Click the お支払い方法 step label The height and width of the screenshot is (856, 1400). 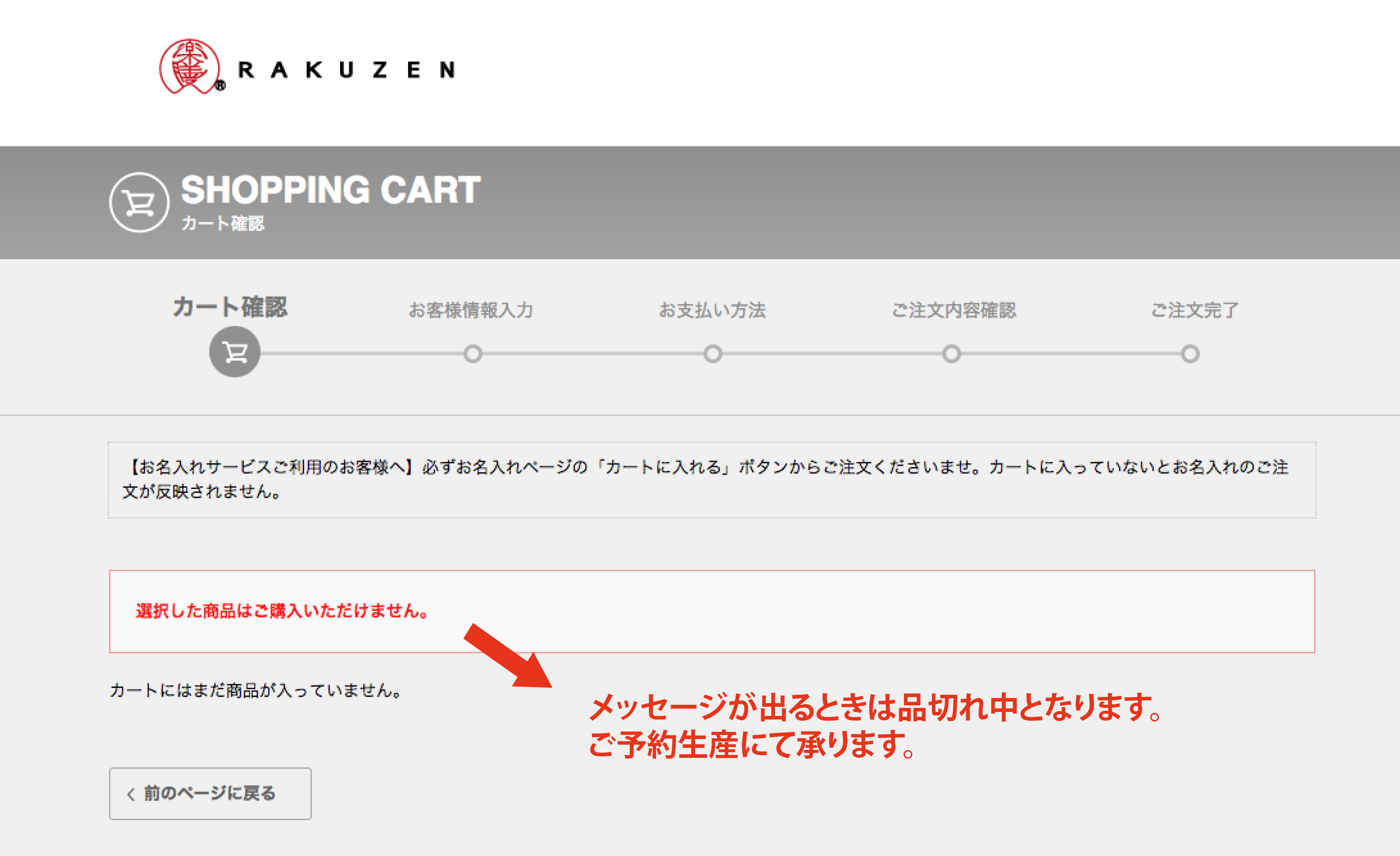712,310
